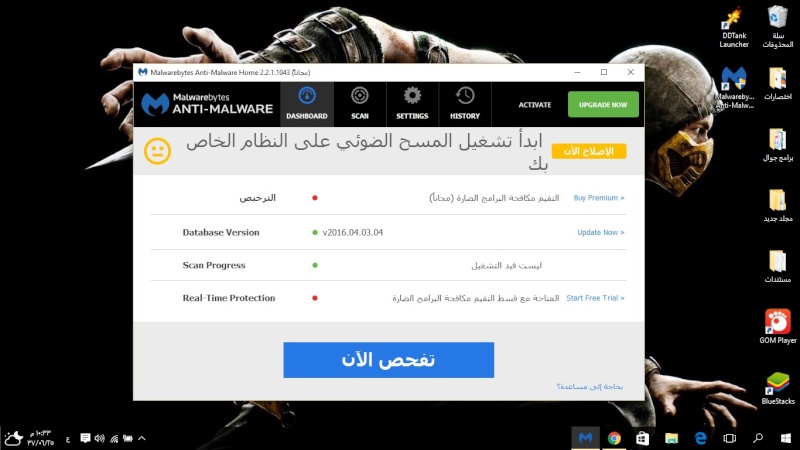The width and height of the screenshot is (800, 450).
Task: Open the Dashboard tab in Malwarebytes
Action: [307, 104]
